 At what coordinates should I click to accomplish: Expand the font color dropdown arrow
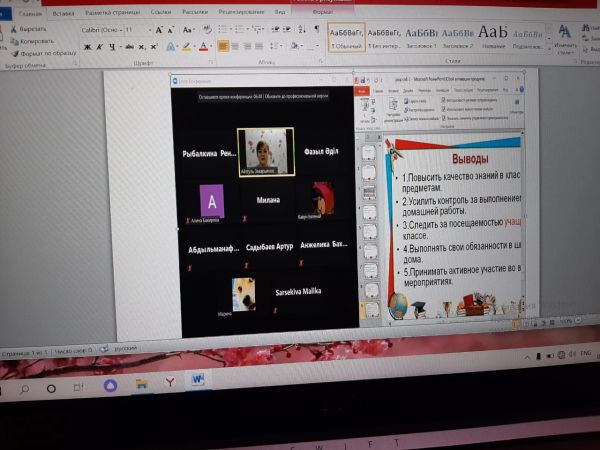click(x=210, y=47)
